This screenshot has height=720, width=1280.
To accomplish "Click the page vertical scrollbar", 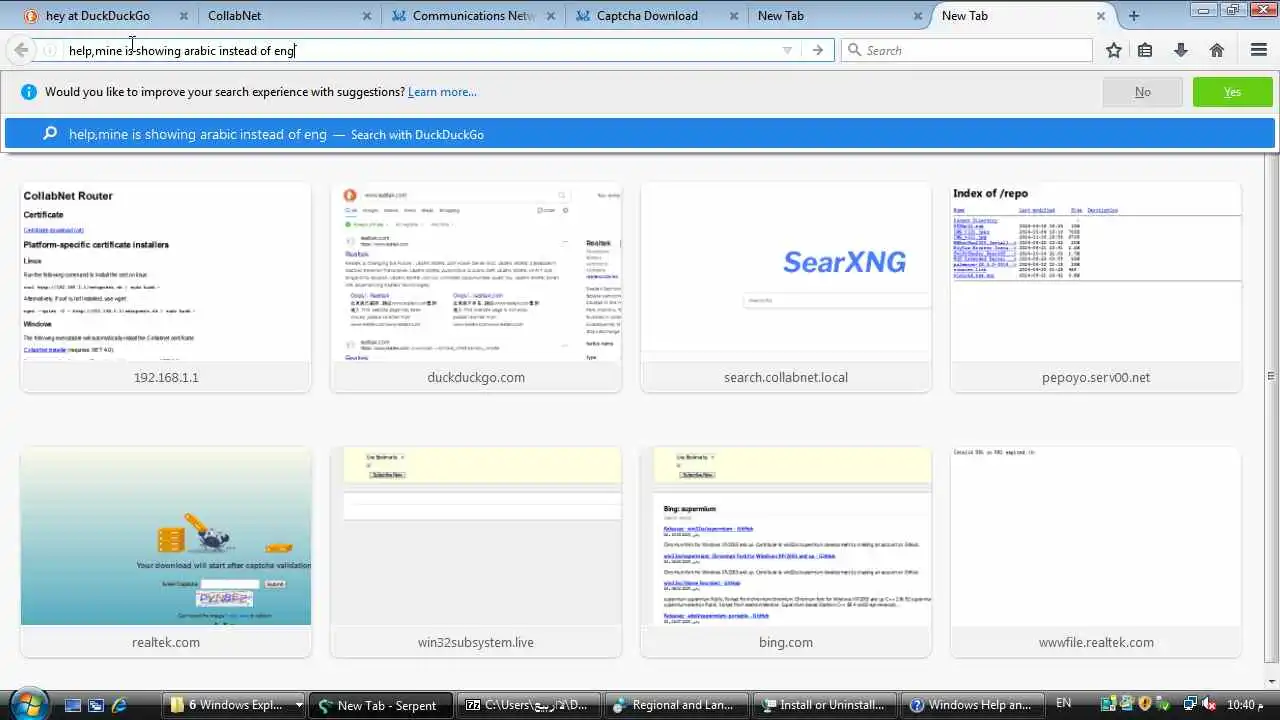I will (x=1272, y=377).
